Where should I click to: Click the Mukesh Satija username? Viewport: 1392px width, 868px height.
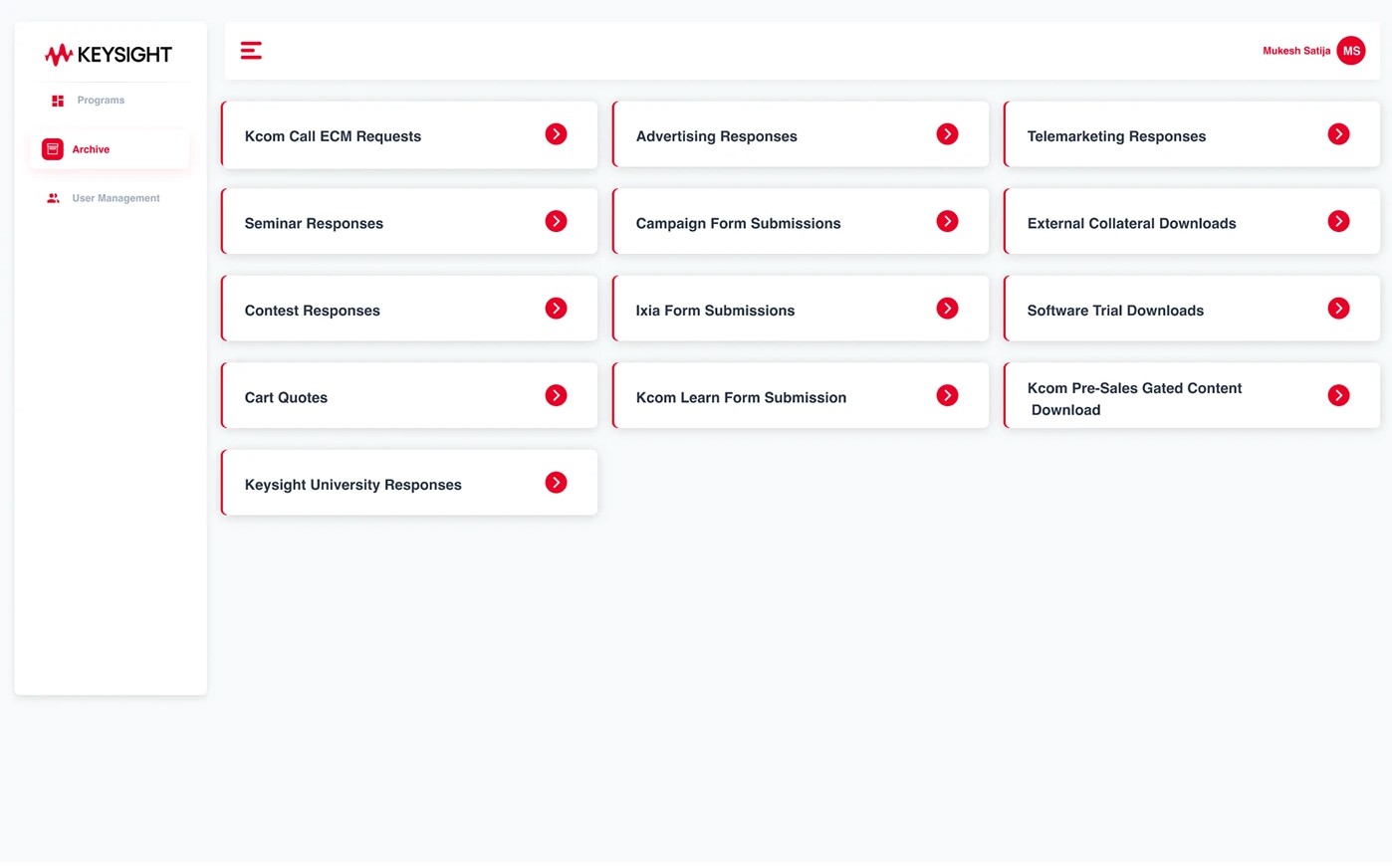(1296, 51)
